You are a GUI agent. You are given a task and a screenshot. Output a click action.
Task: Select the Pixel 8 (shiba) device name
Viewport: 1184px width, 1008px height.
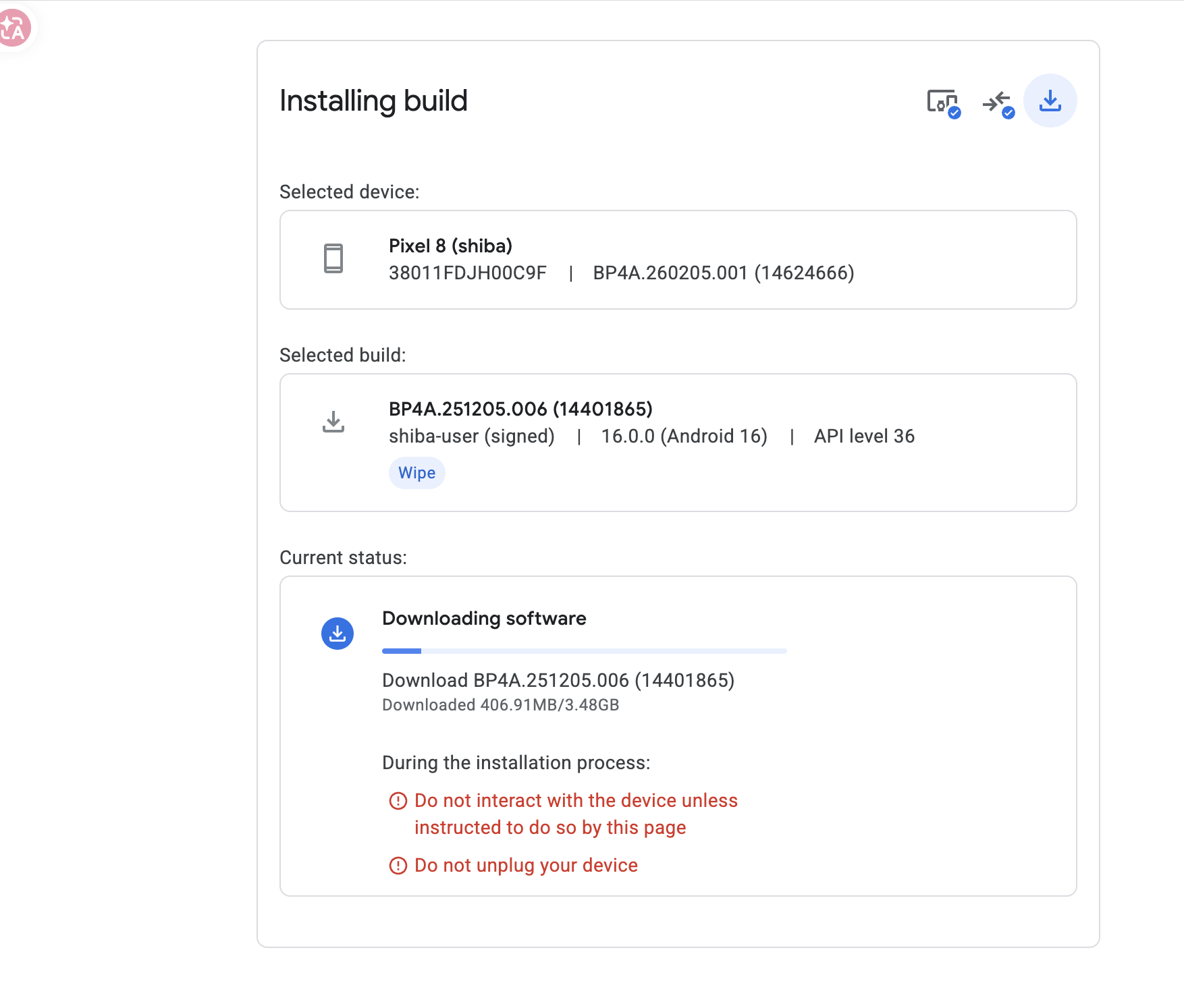point(450,246)
